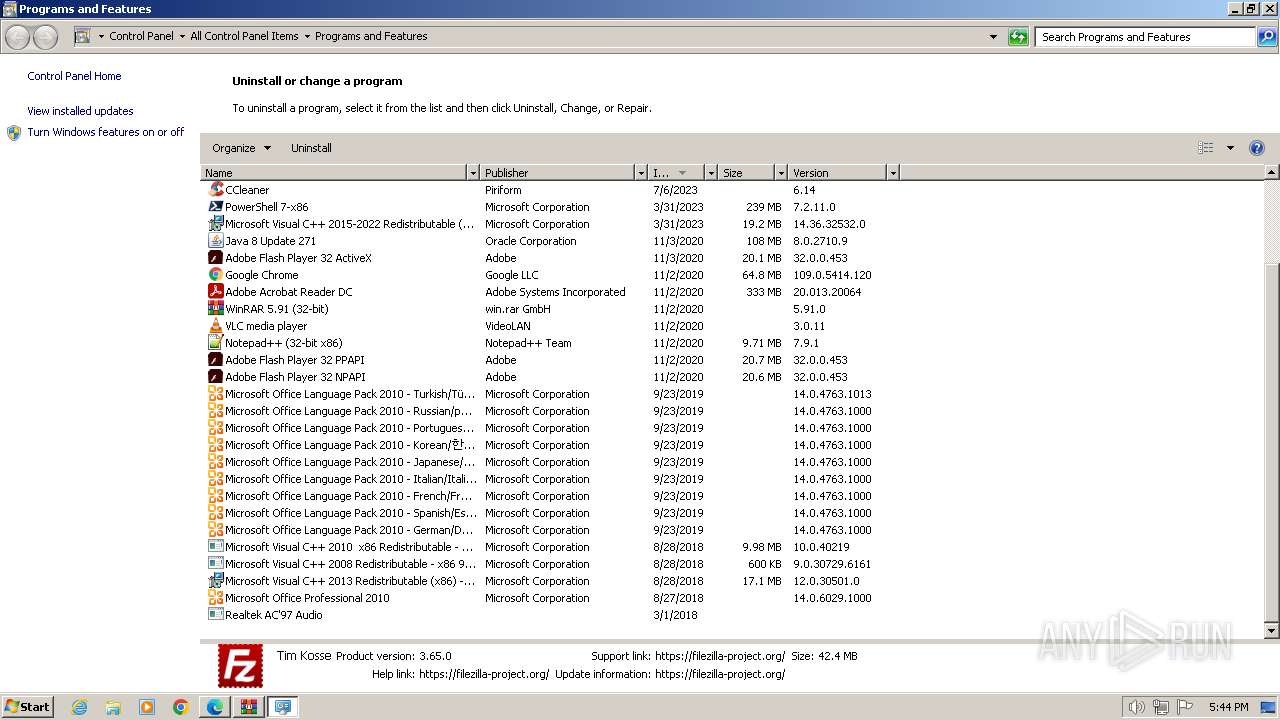Click the FileZilla logo in details pane
Viewport: 1280px width, 720px height.
tap(241, 666)
